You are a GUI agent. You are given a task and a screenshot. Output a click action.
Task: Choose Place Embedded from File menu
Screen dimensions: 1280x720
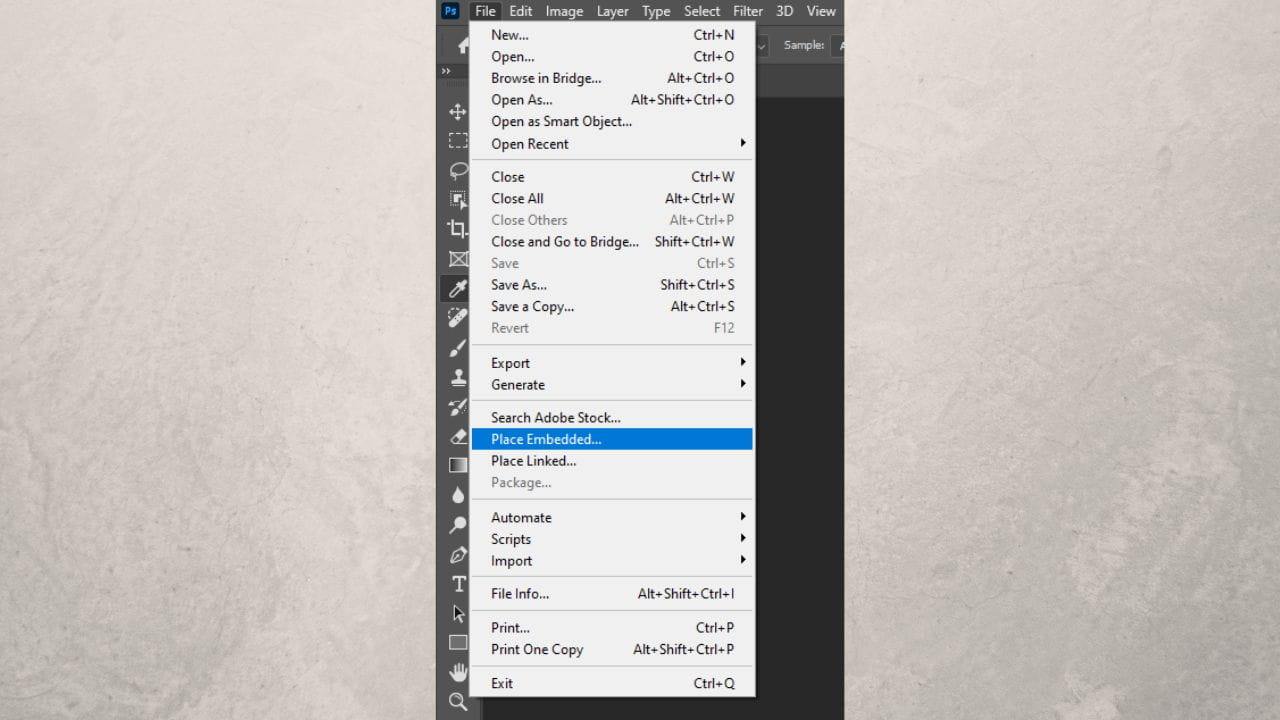[612, 439]
